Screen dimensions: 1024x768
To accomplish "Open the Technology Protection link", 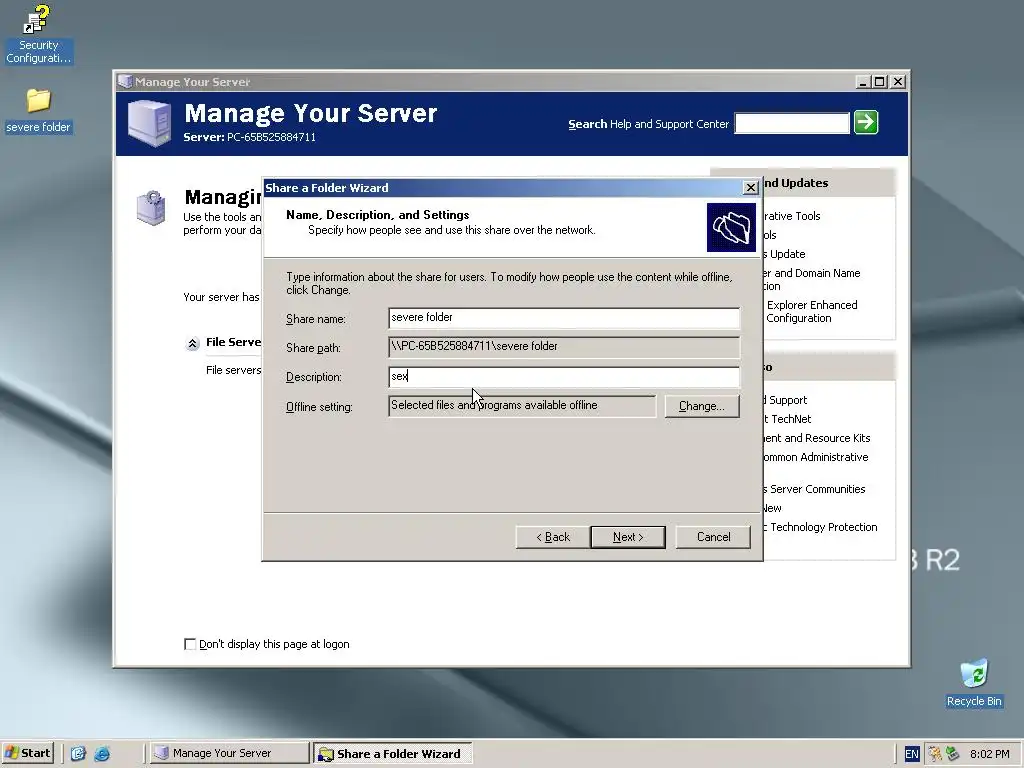I will (820, 527).
